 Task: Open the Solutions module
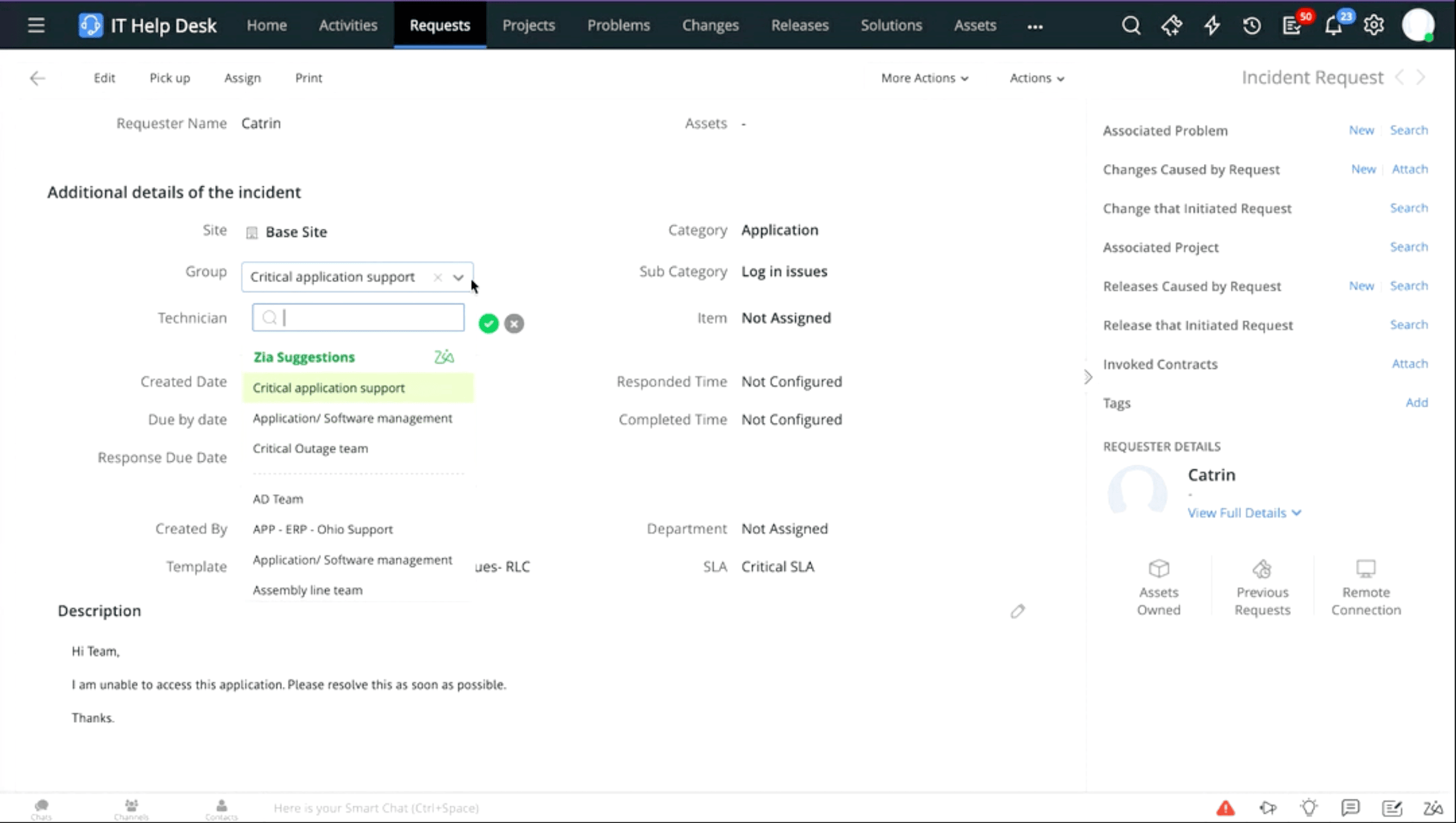click(x=891, y=25)
